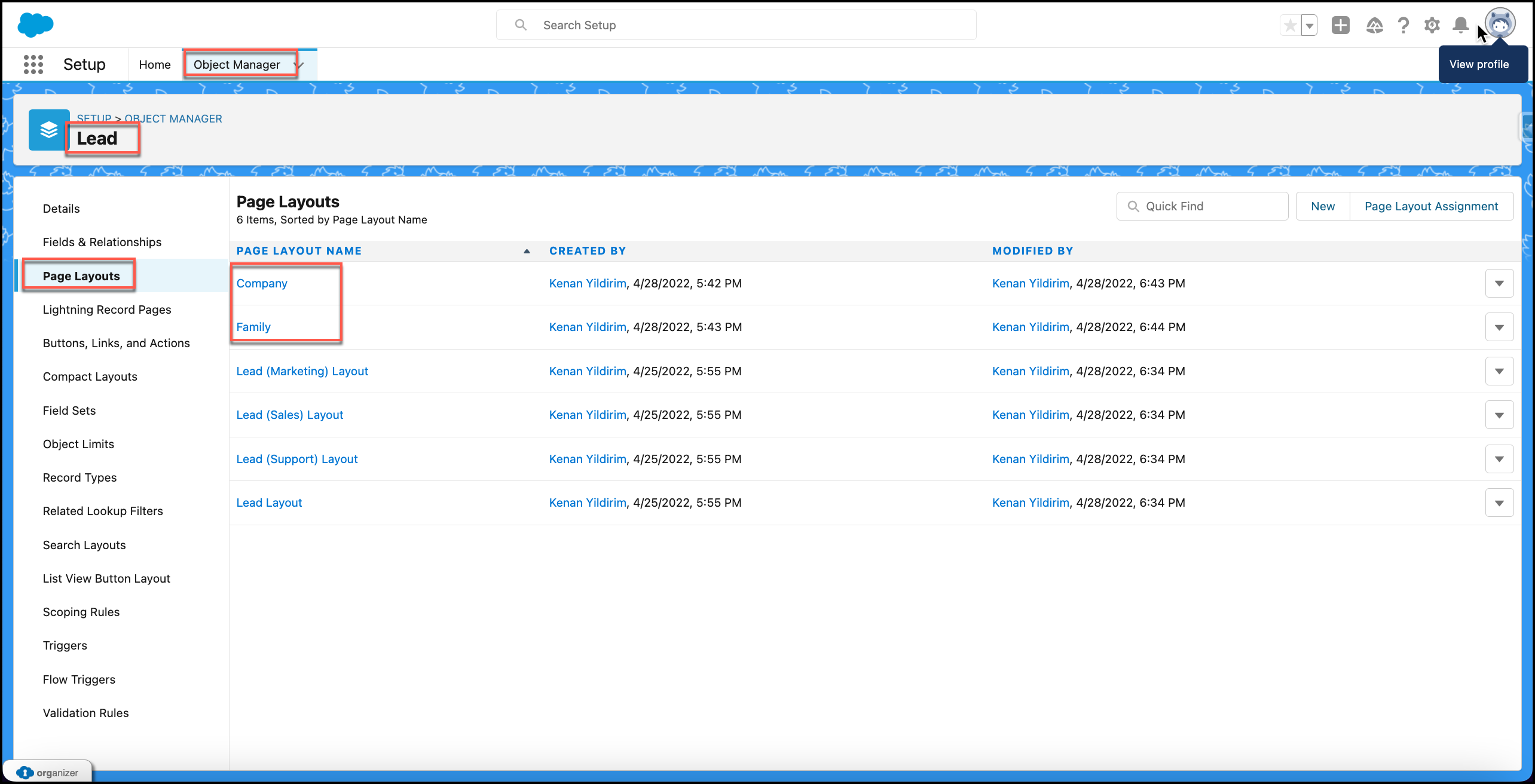1535x784 pixels.
Task: Open the Lead (Sales) Layout link
Action: click(289, 415)
